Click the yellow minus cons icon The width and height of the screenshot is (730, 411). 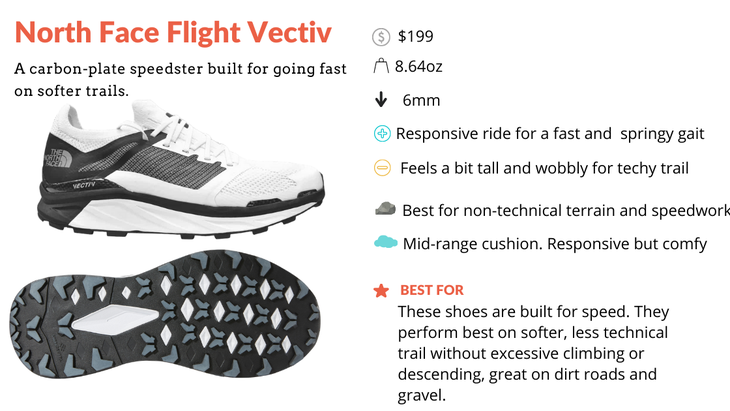pyautogui.click(x=382, y=168)
